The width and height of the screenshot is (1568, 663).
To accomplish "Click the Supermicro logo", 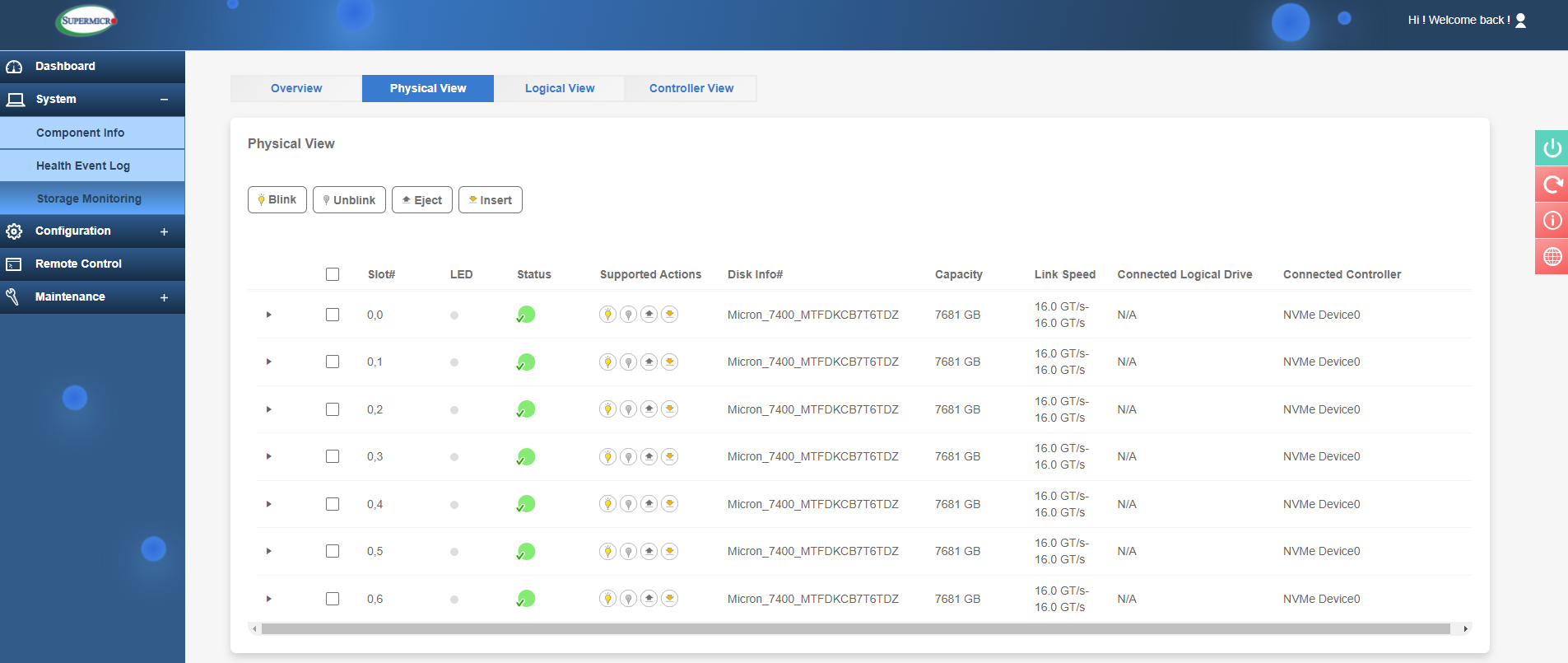I will (x=87, y=21).
